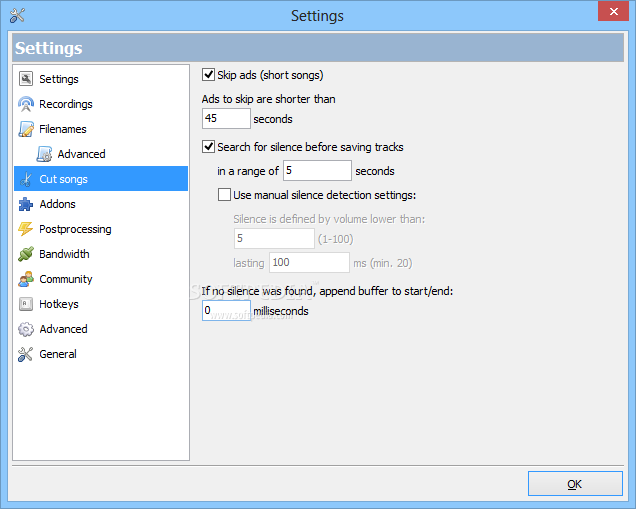The image size is (636, 509).
Task: Click the Hotkeys icon in sidebar
Action: 26,304
